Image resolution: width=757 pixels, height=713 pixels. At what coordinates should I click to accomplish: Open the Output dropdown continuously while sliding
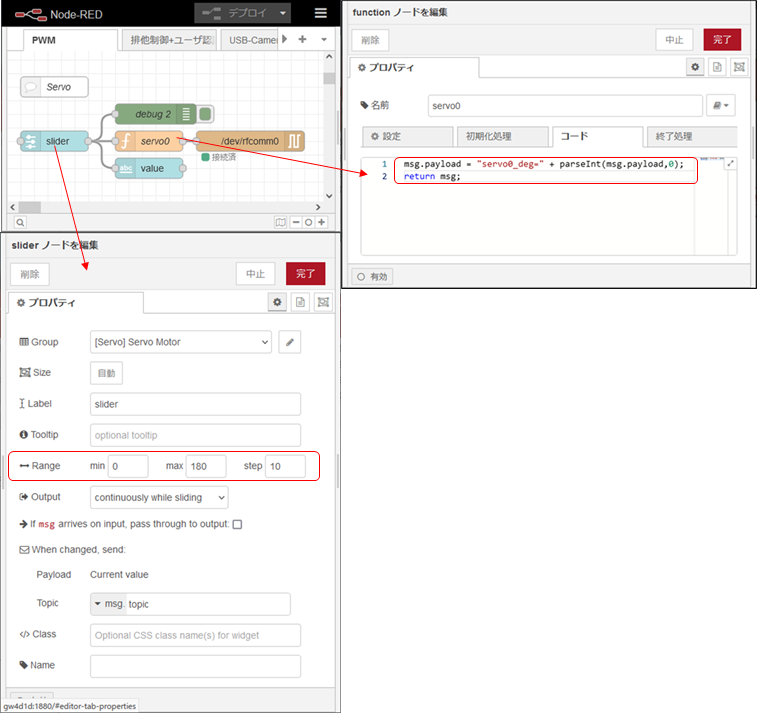(158, 497)
